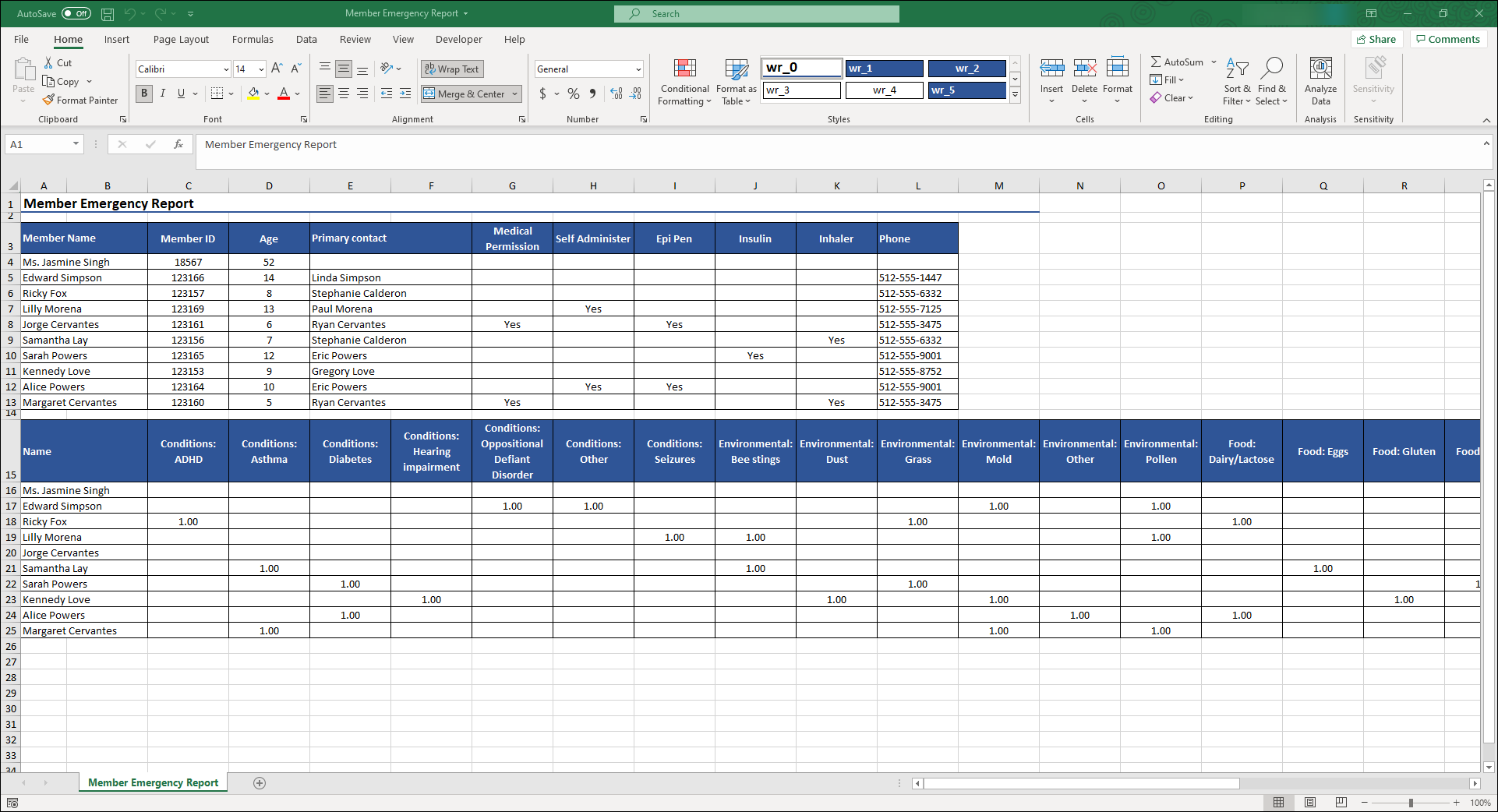Screen dimensions: 1498x812
Task: Switch to the Formulas tab
Action: pos(253,39)
